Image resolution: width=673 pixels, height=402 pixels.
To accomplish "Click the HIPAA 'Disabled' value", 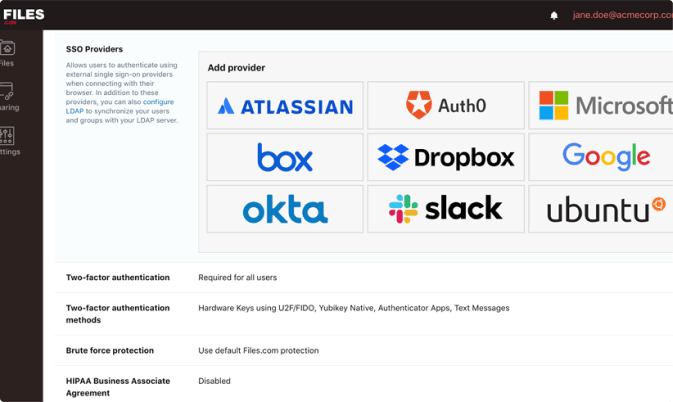I will tap(214, 381).
